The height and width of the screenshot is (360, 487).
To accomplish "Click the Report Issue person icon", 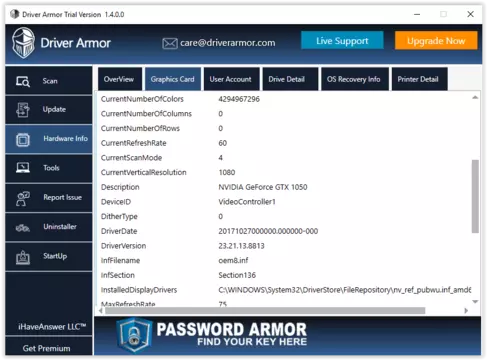I will tap(23, 198).
